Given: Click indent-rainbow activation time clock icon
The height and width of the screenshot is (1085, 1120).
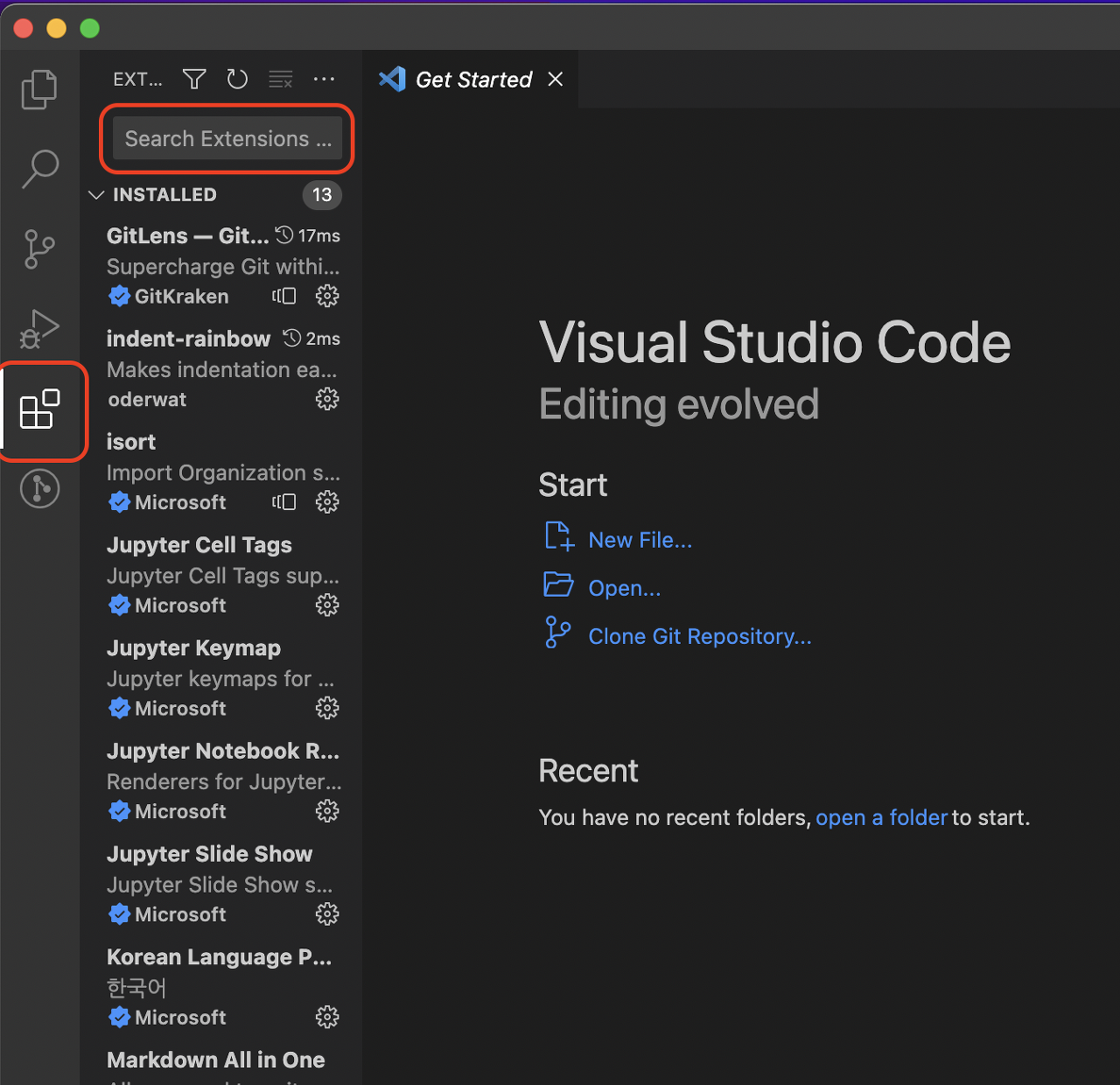Looking at the screenshot, I should [292, 338].
